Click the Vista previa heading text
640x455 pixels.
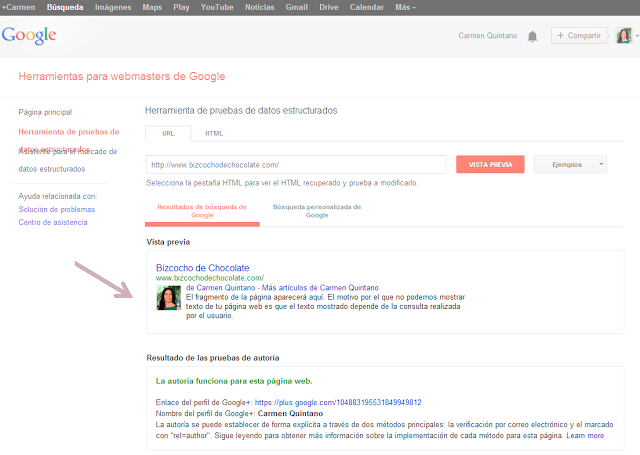tap(168, 242)
